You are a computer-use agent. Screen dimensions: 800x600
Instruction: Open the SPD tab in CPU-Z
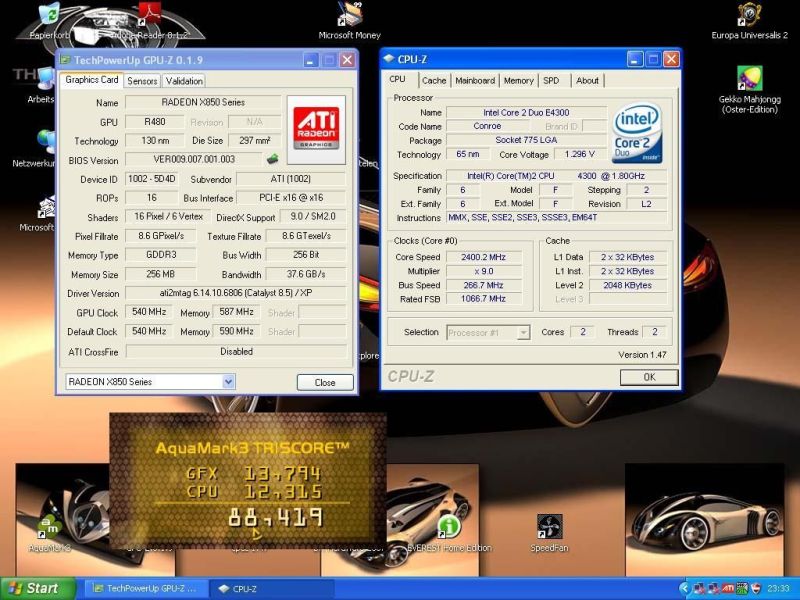coord(551,80)
